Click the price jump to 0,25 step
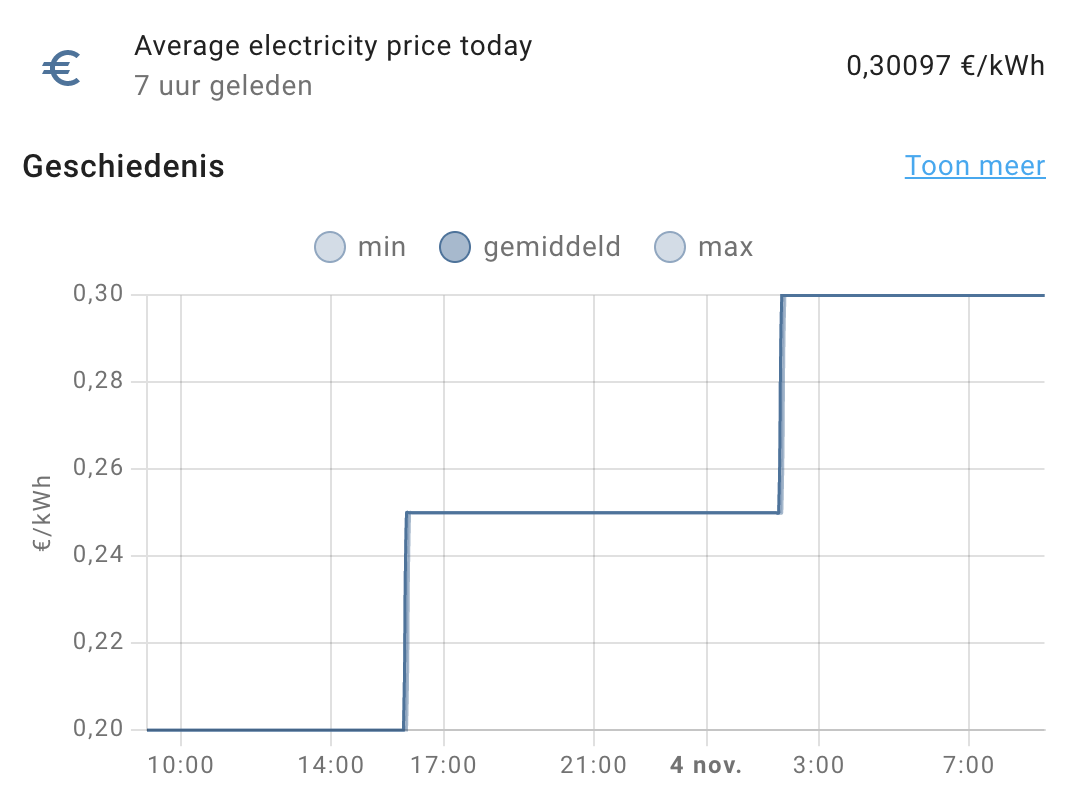This screenshot has width=1070, height=794. [x=407, y=620]
